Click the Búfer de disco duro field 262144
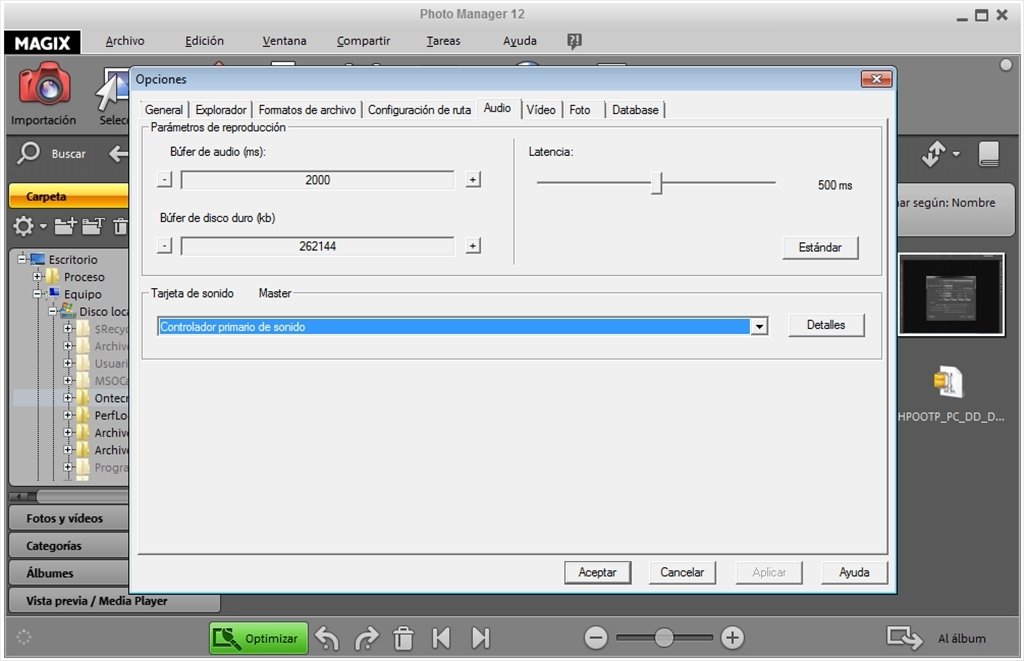1024x661 pixels. tap(317, 246)
